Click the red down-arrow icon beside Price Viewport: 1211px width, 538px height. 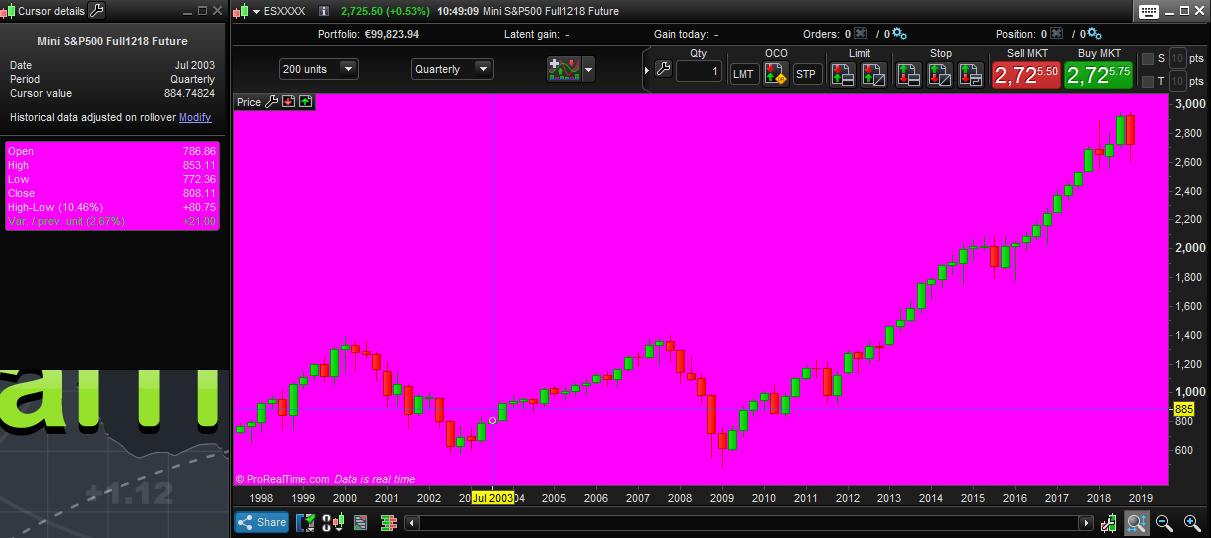click(x=288, y=101)
